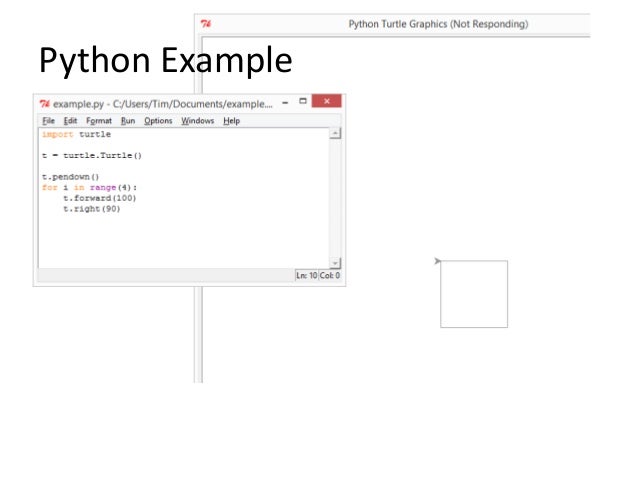
Task: Open the Windows menu
Action: pyautogui.click(x=198, y=121)
